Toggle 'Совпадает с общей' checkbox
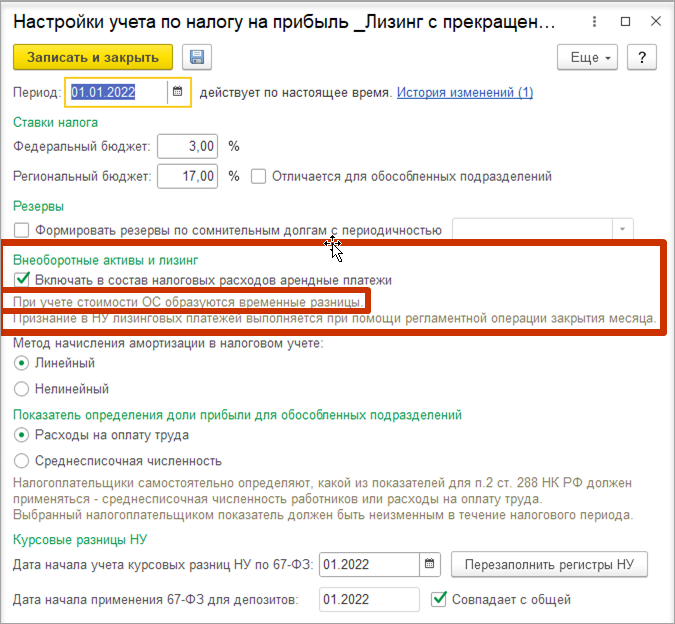 (438, 599)
